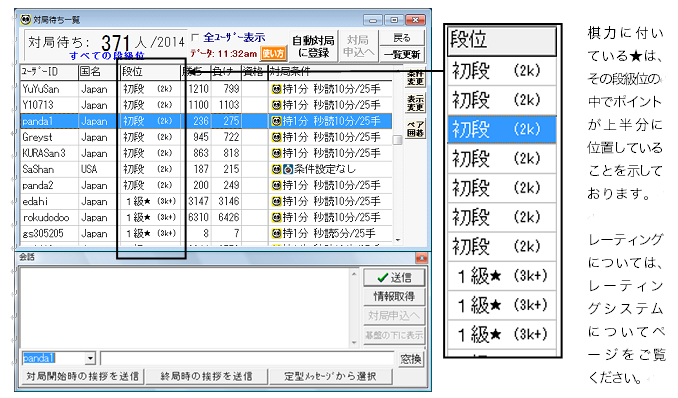Select the Y10713 user row
The height and width of the screenshot is (398, 678).
(x=206, y=105)
